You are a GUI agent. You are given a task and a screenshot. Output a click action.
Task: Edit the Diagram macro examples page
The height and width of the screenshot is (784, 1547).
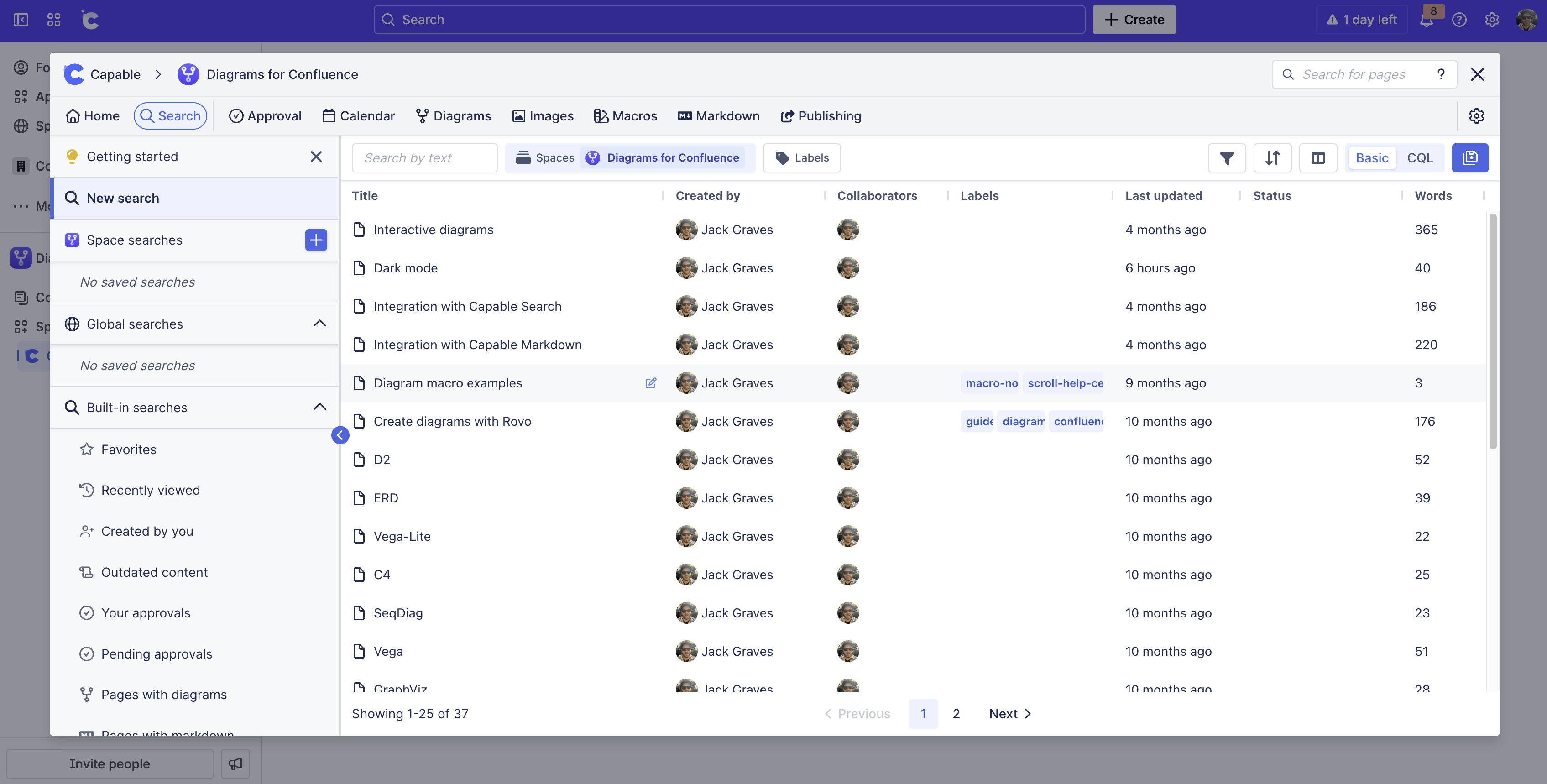pyautogui.click(x=652, y=383)
